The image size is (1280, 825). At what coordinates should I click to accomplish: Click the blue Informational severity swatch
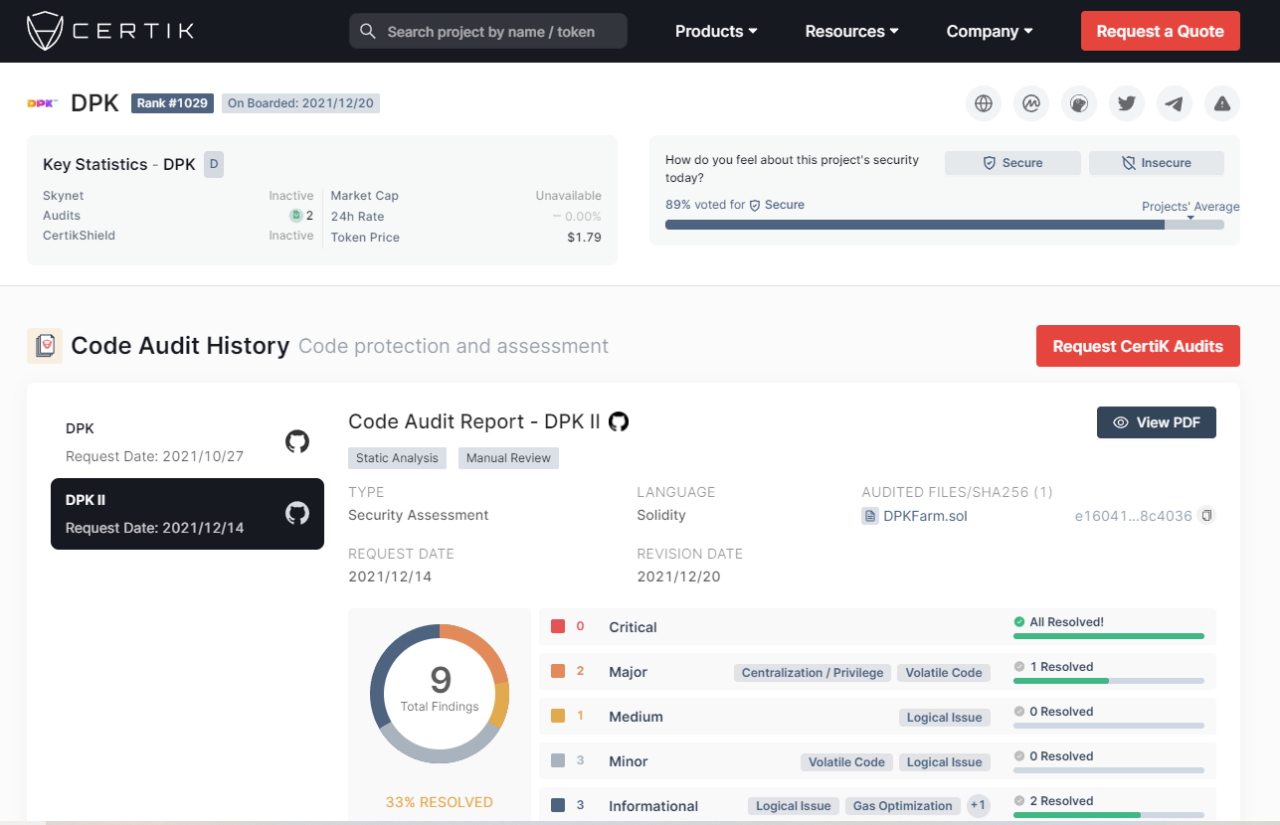tap(558, 805)
